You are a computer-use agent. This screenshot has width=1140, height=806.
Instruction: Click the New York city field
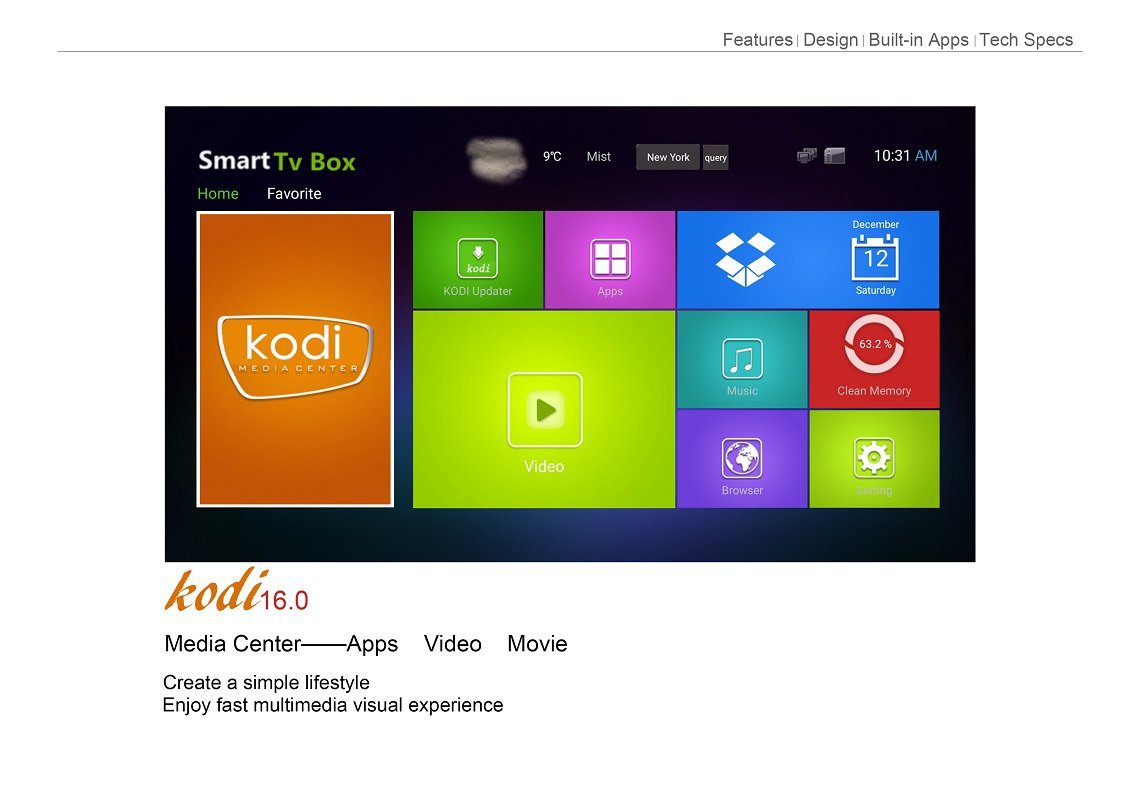pyautogui.click(x=668, y=157)
